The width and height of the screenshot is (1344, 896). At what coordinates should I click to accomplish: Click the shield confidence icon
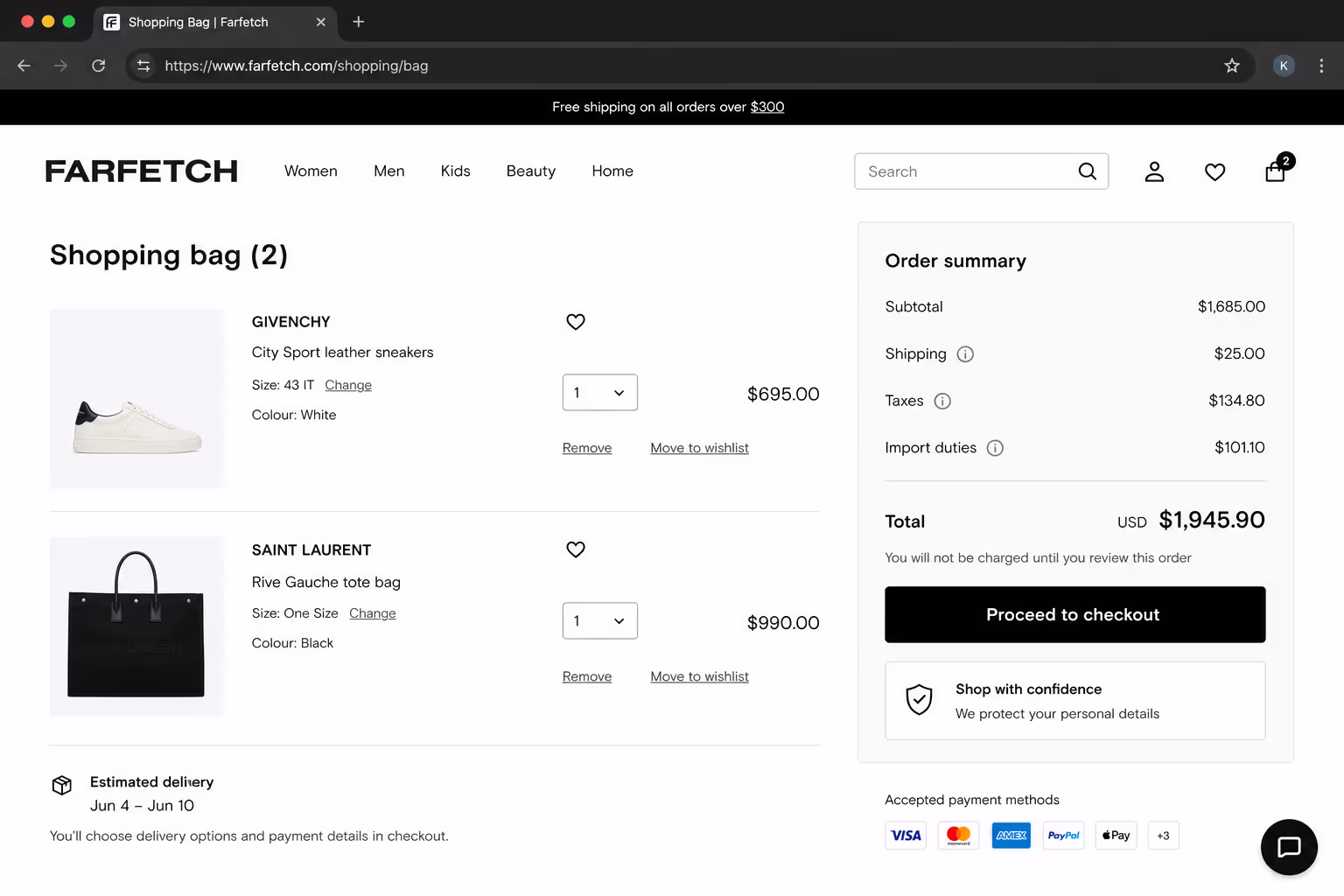919,700
